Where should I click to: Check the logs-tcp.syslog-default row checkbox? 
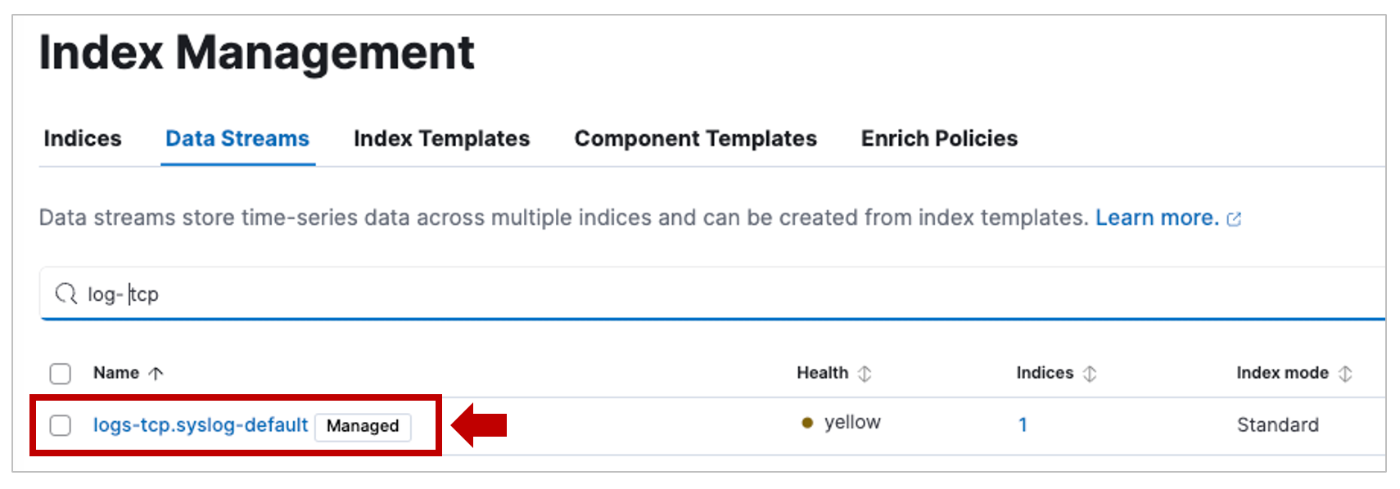click(60, 426)
